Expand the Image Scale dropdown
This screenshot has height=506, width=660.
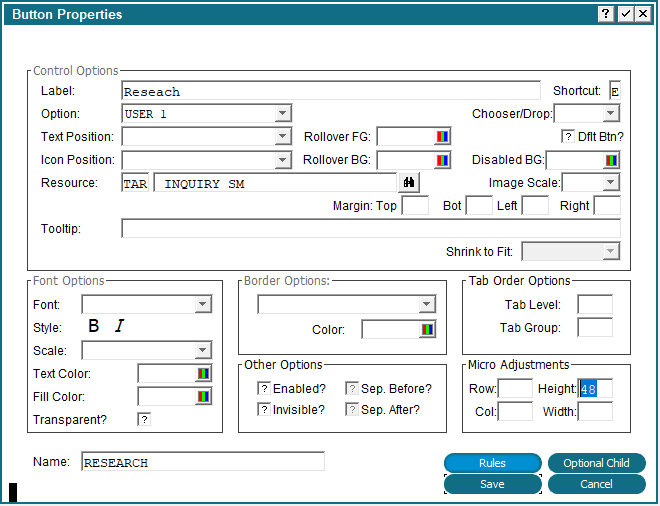[x=611, y=183]
